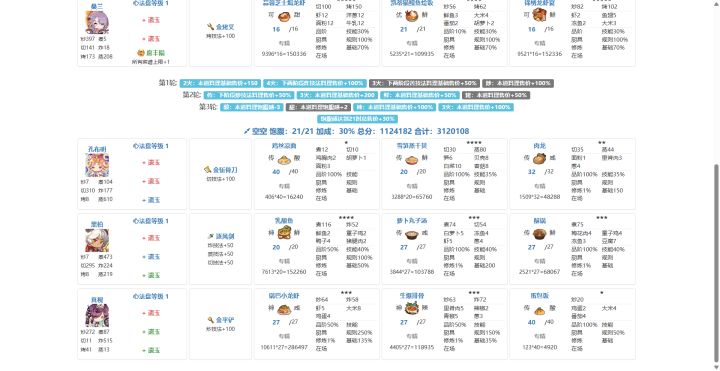Click the text 规则250% in the crayfish dish card

[x=359, y=332]
